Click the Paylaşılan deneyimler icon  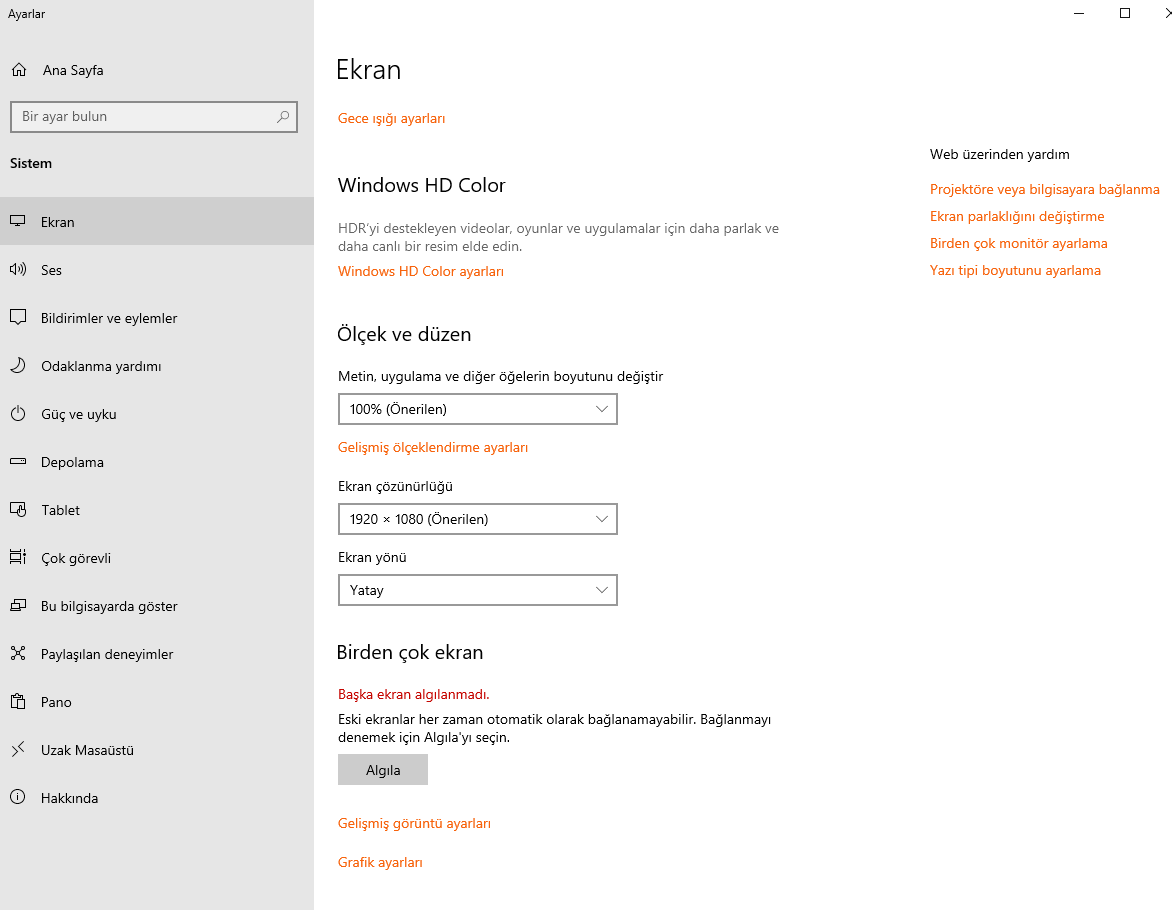click(18, 654)
